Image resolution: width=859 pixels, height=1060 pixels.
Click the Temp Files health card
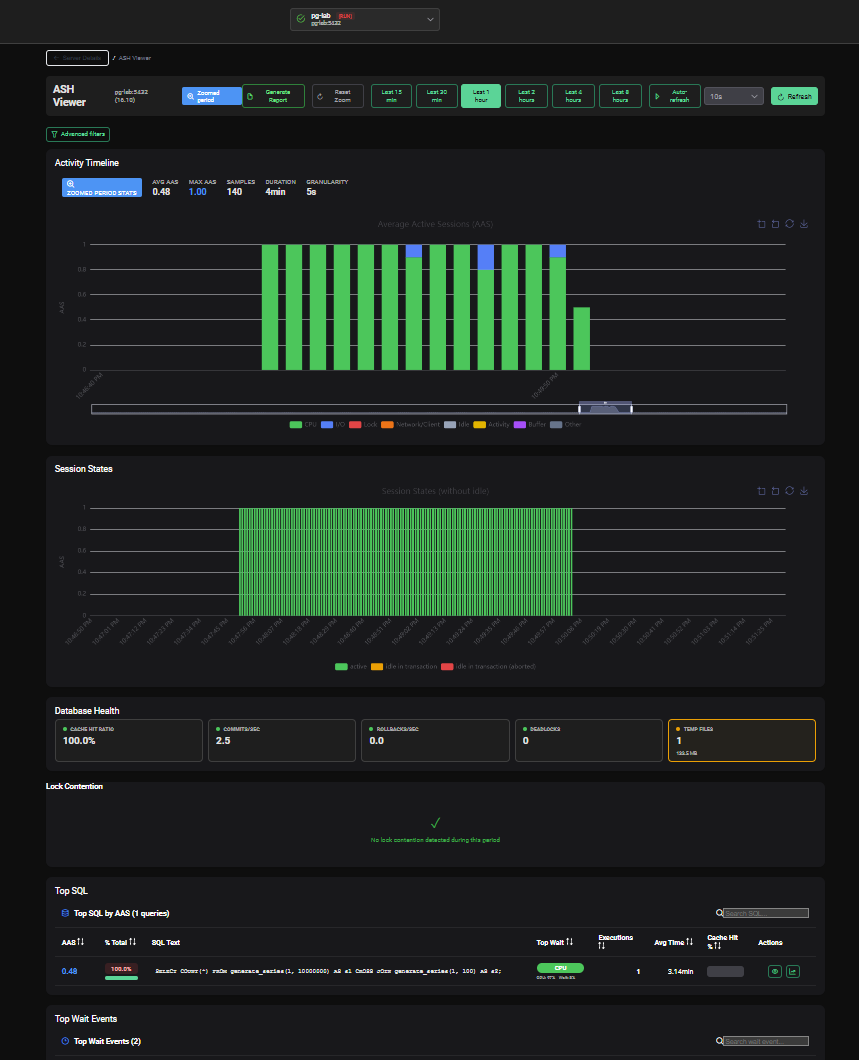pos(741,740)
